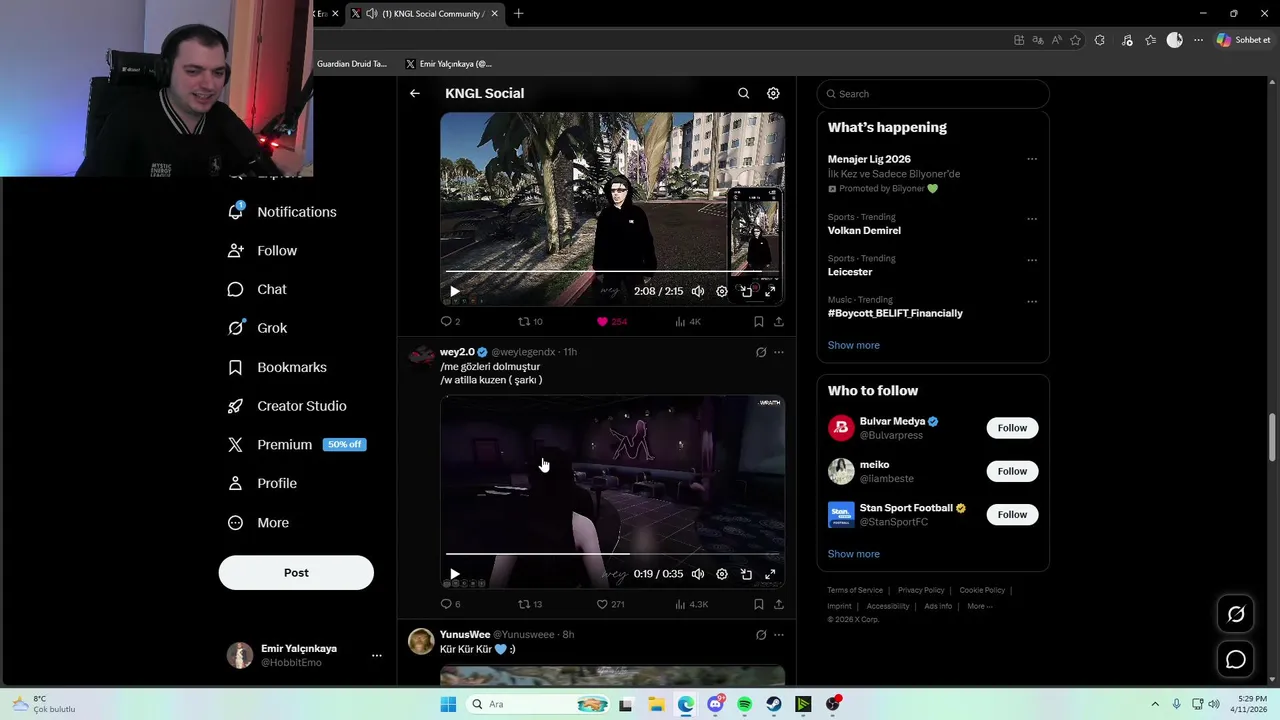Open Grok actions on wey2.0 post

(761, 352)
